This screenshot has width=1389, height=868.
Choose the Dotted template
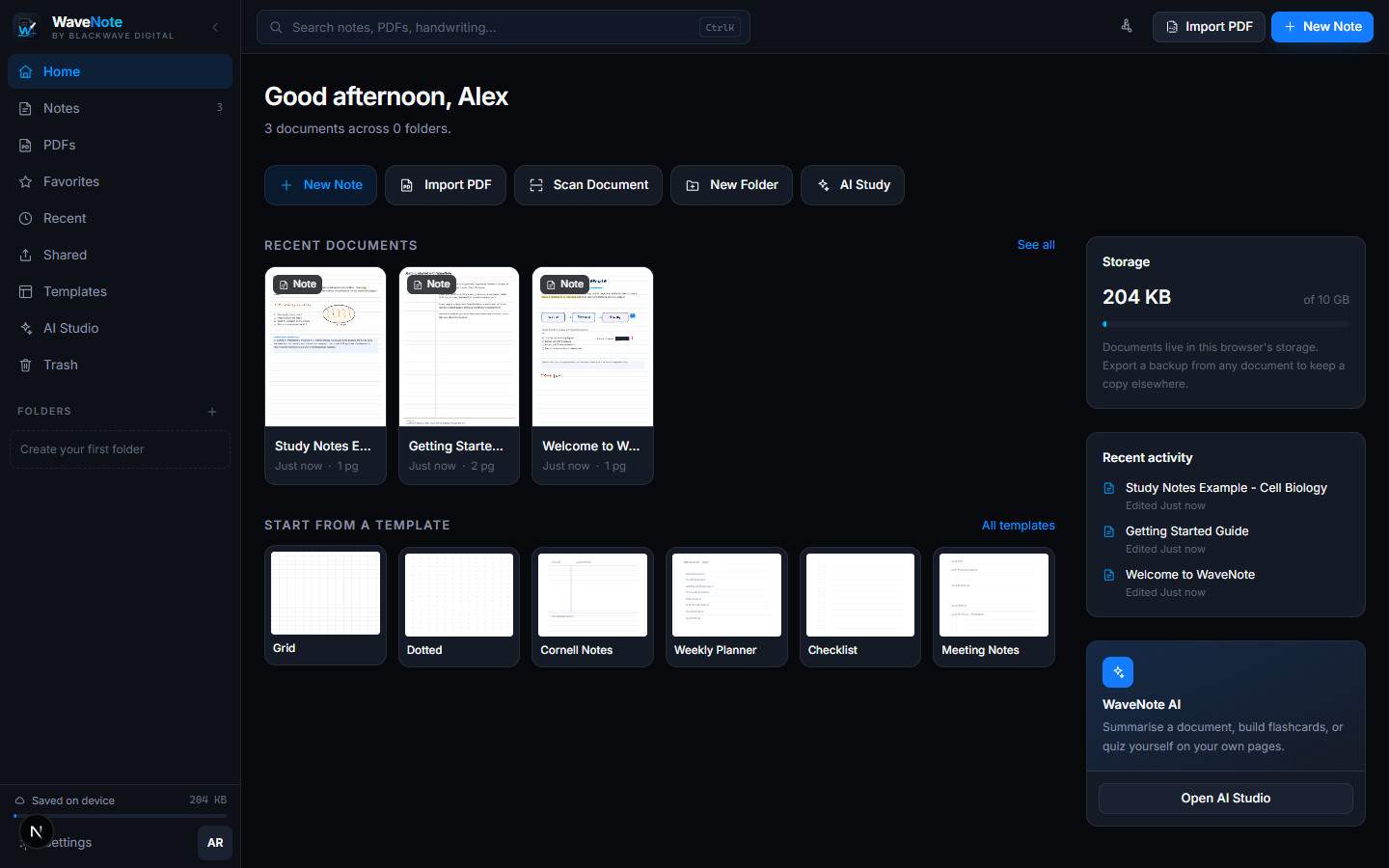point(459,607)
